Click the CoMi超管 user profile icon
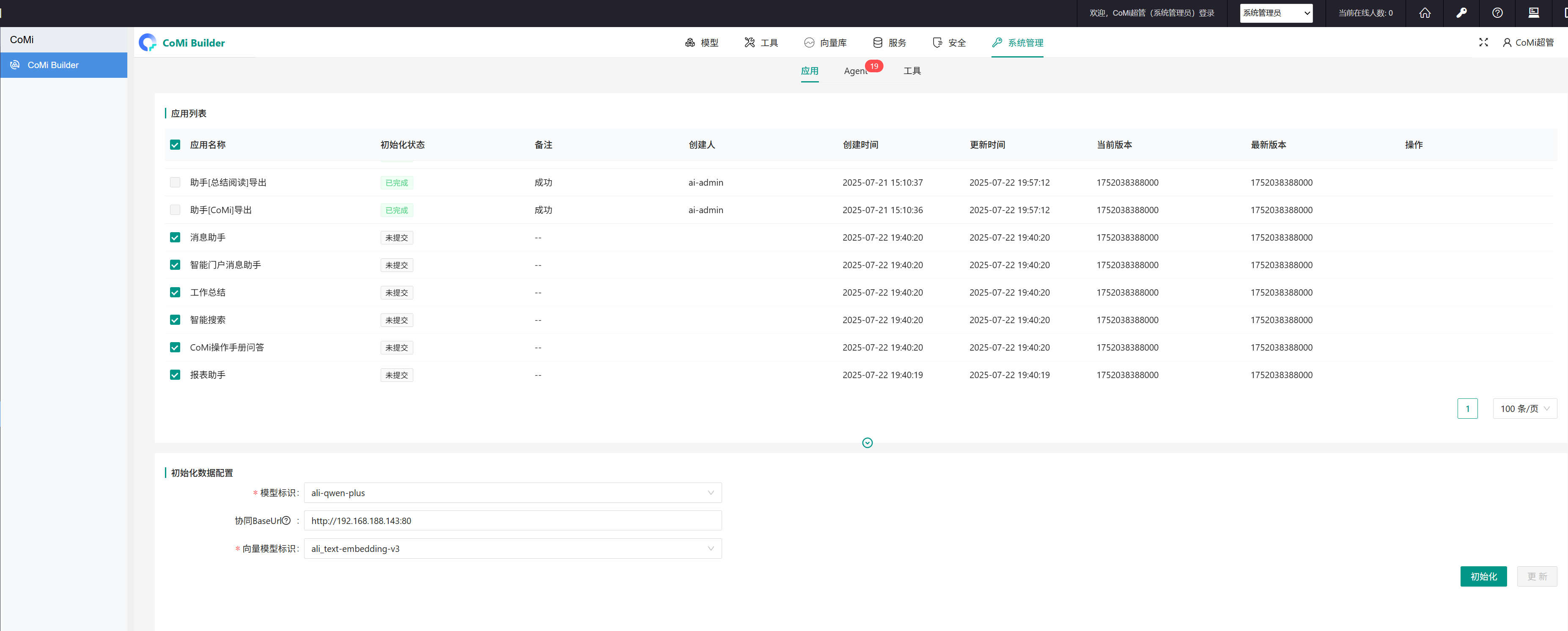 [x=1507, y=43]
